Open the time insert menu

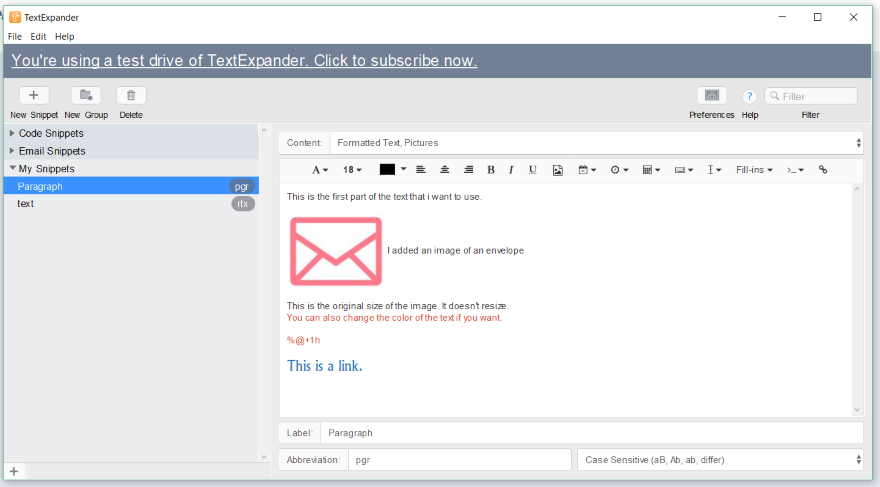(620, 169)
